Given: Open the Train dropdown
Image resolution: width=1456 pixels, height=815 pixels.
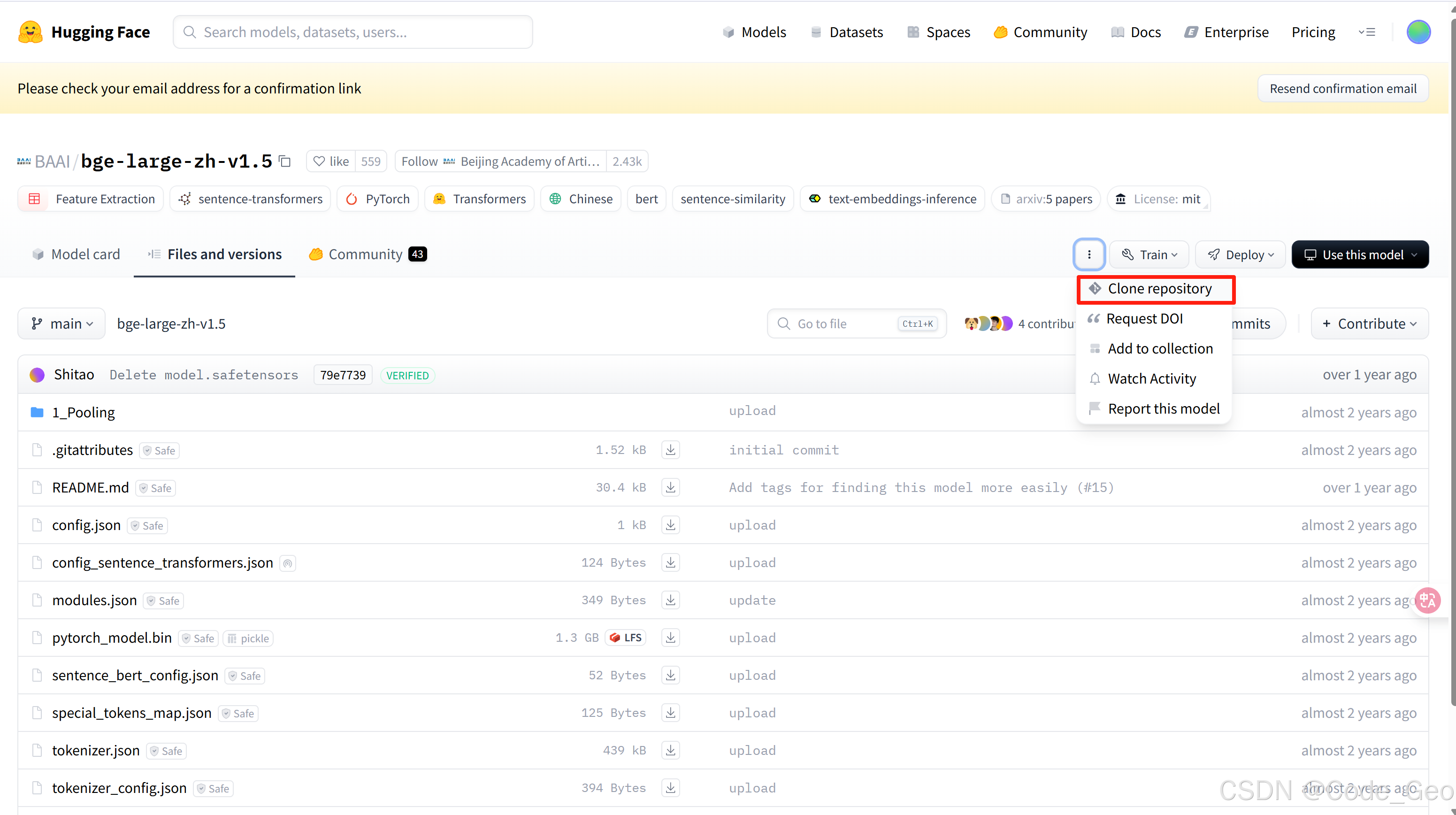Looking at the screenshot, I should [x=1149, y=255].
